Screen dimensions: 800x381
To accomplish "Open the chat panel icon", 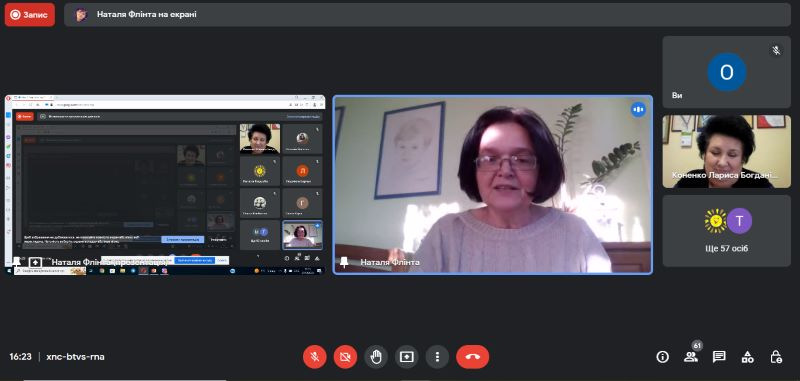I will pos(719,357).
